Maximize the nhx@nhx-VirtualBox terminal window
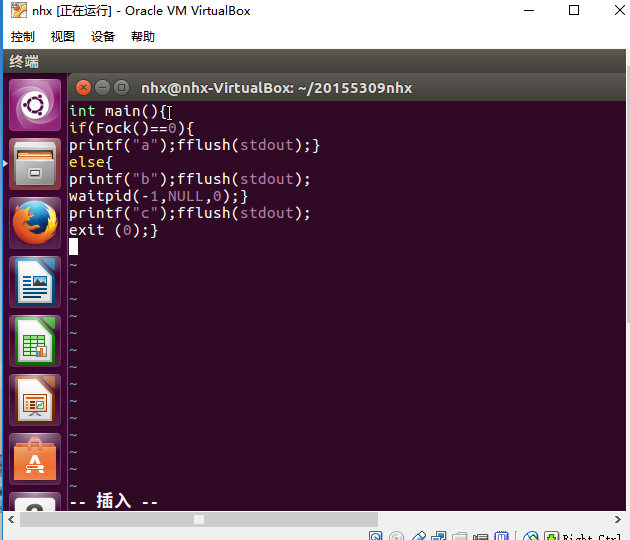 (x=121, y=87)
